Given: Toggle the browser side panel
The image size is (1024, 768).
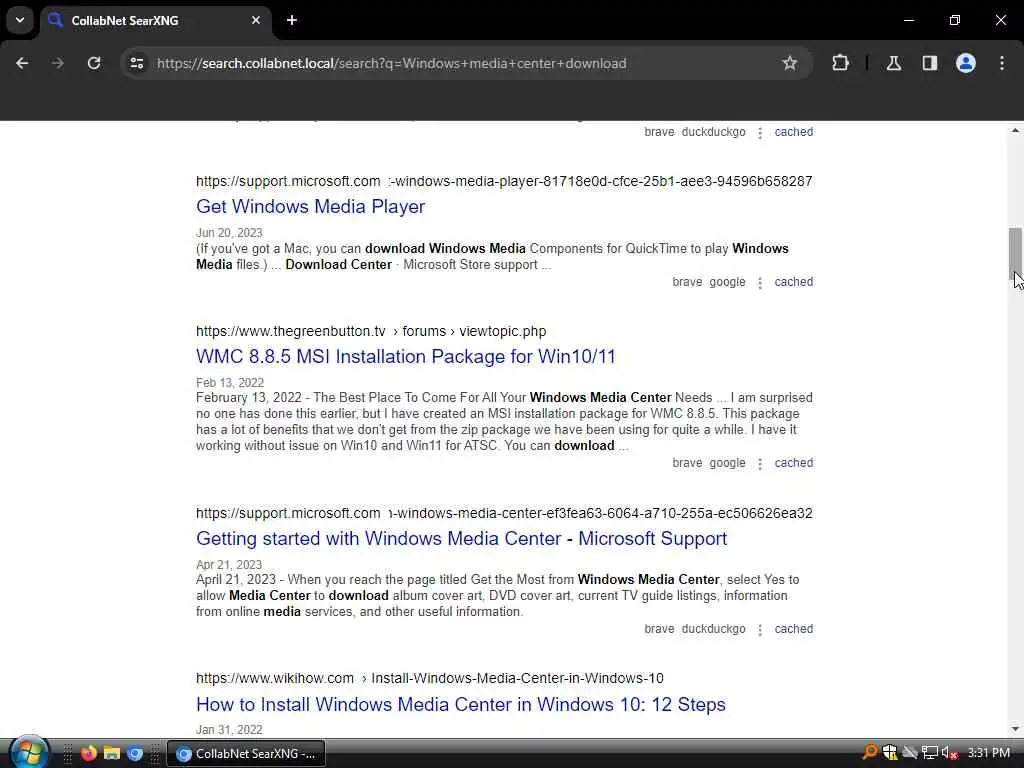Looking at the screenshot, I should (929, 63).
